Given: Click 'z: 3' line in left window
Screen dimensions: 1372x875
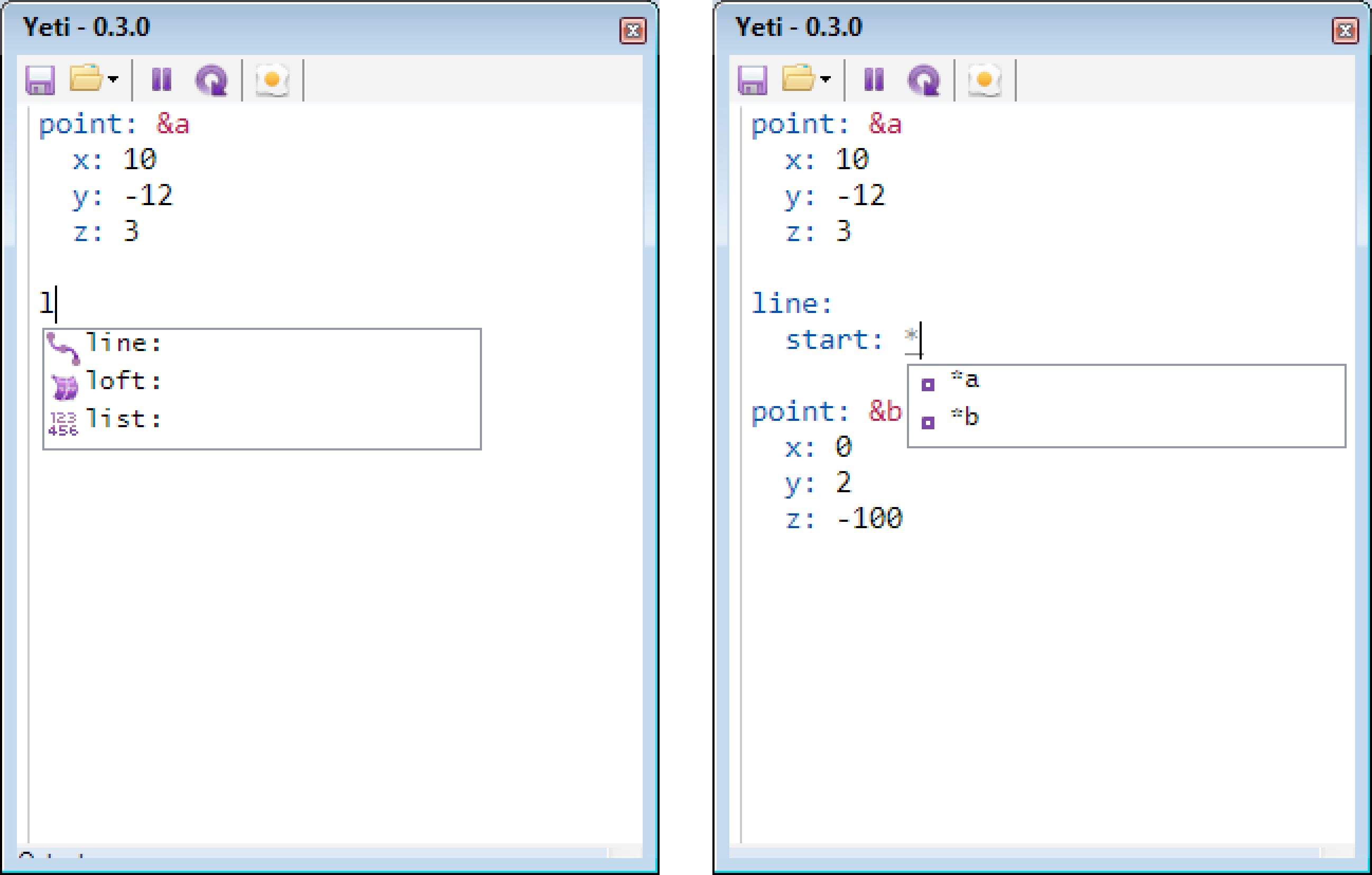Looking at the screenshot, I should point(106,232).
